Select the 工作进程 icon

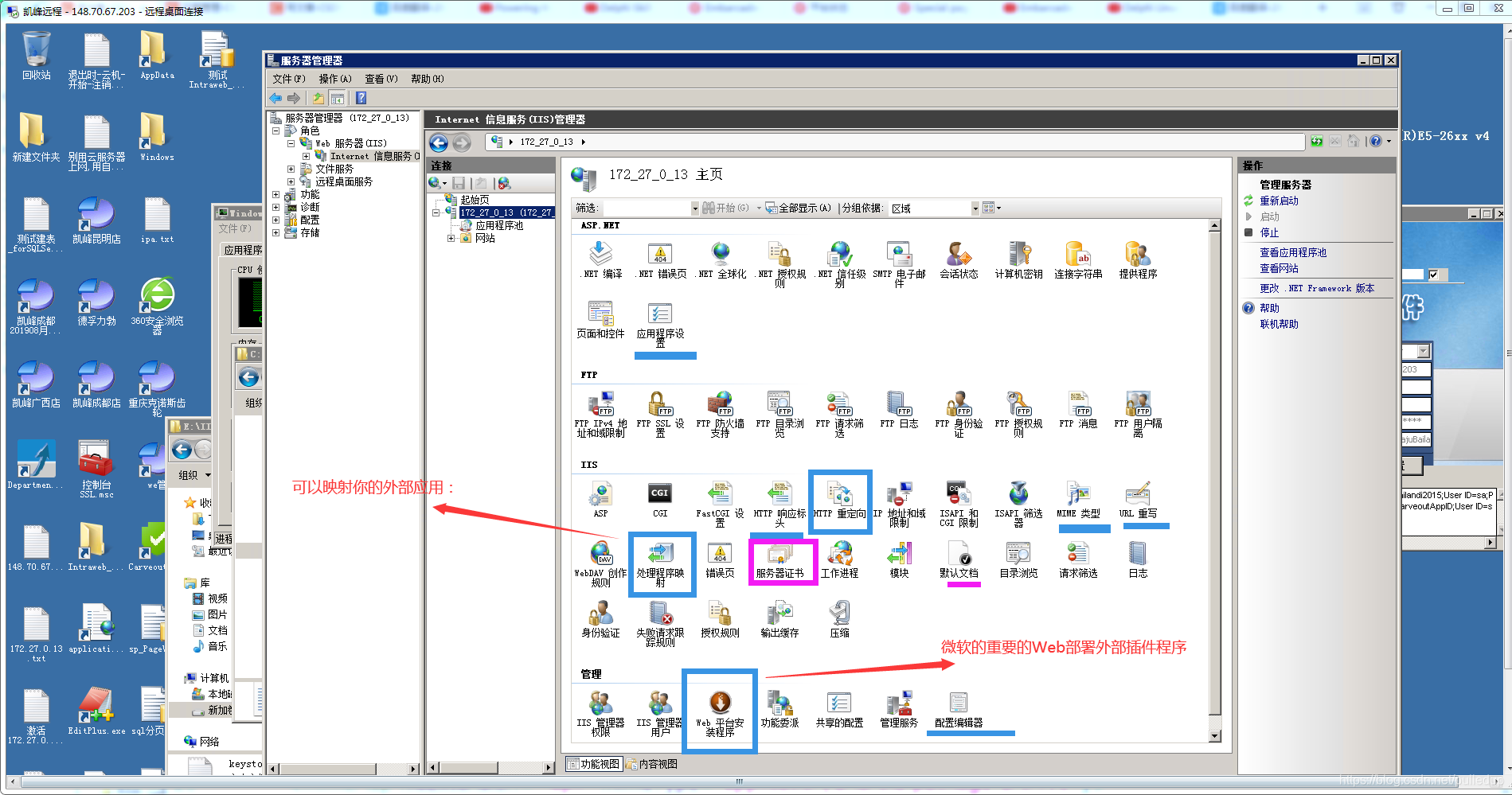coord(839,560)
